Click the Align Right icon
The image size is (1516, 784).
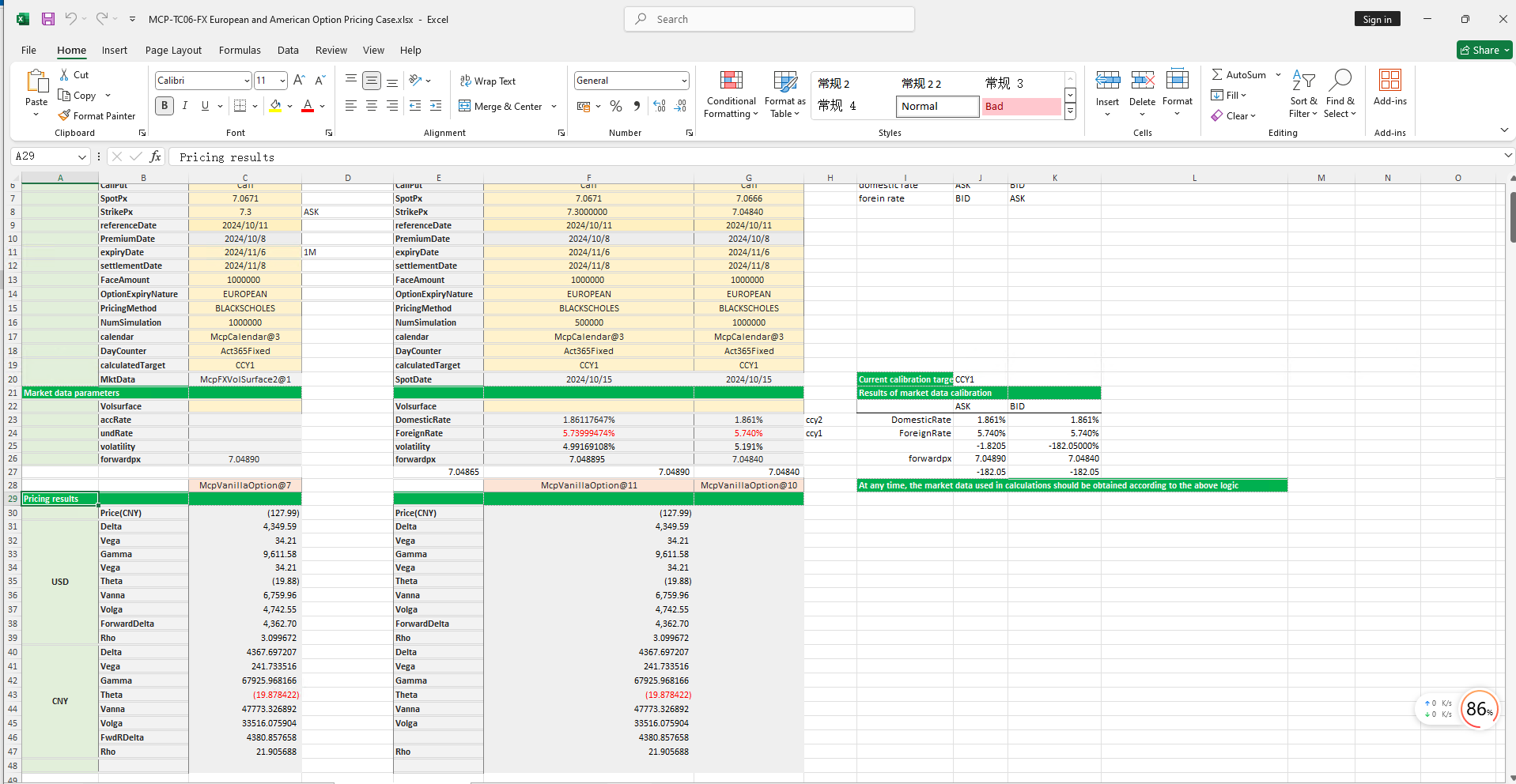tap(392, 105)
